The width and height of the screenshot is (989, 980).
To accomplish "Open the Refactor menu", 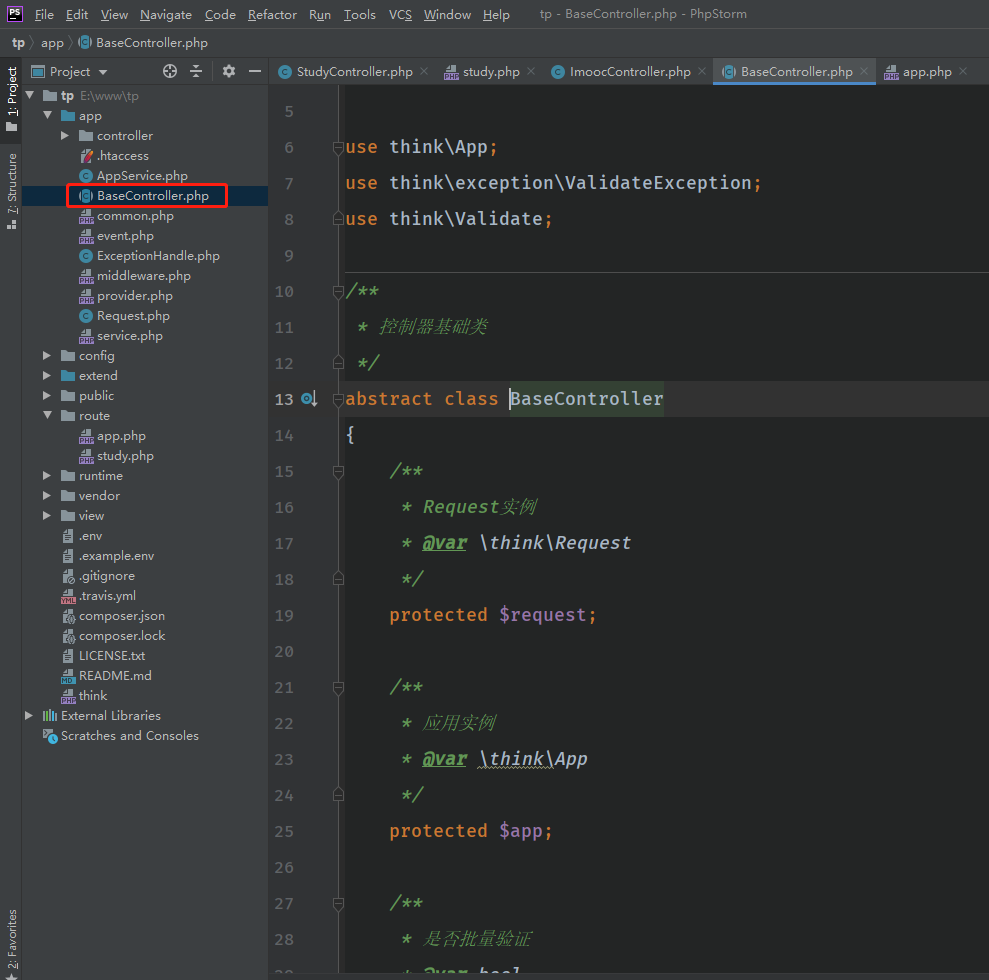I will tap(272, 15).
